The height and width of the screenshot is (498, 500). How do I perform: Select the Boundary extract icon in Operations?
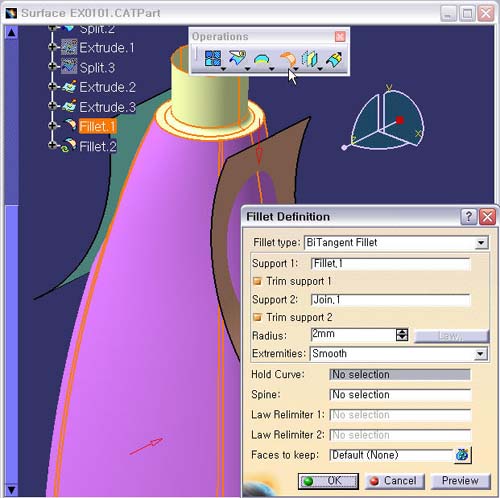point(262,59)
